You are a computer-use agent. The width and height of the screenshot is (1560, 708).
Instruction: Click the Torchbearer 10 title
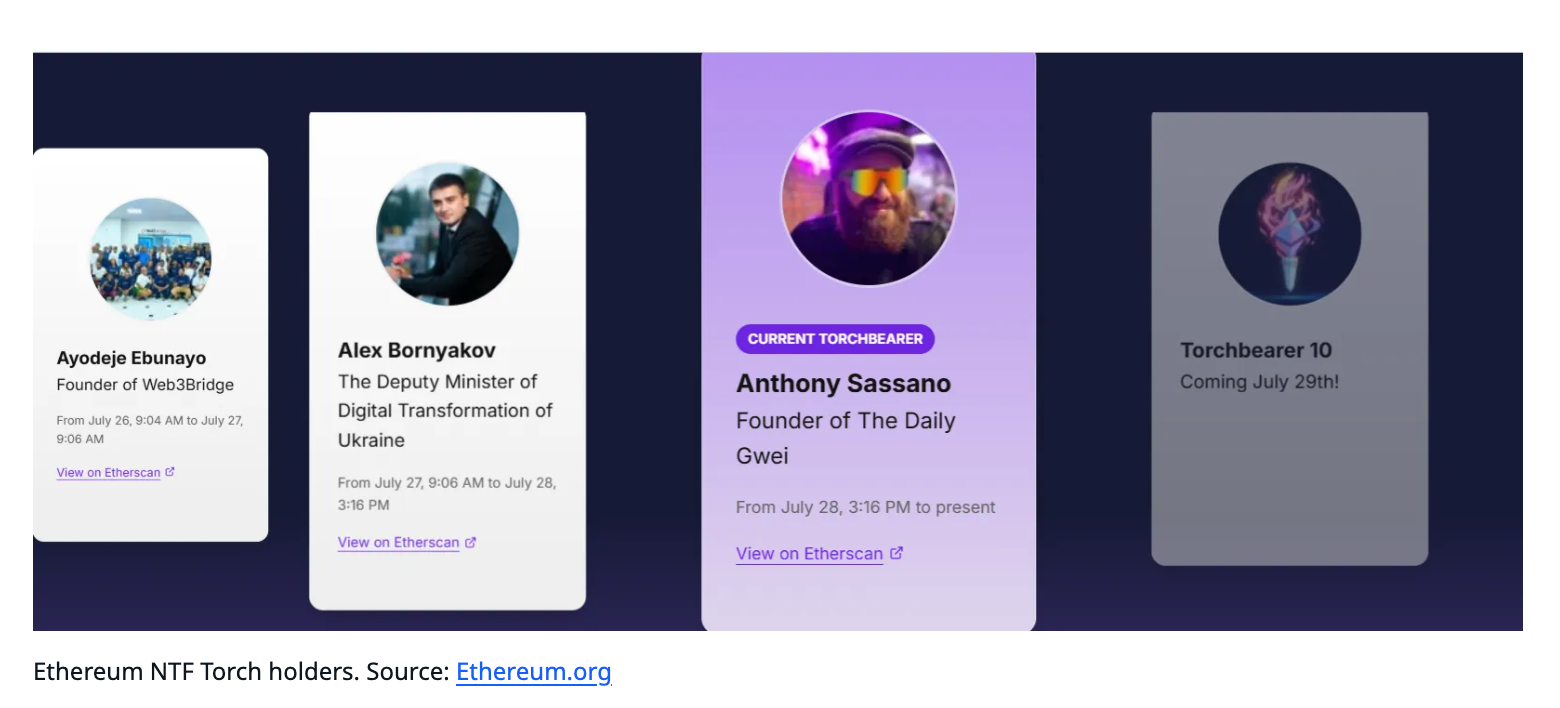(1256, 350)
